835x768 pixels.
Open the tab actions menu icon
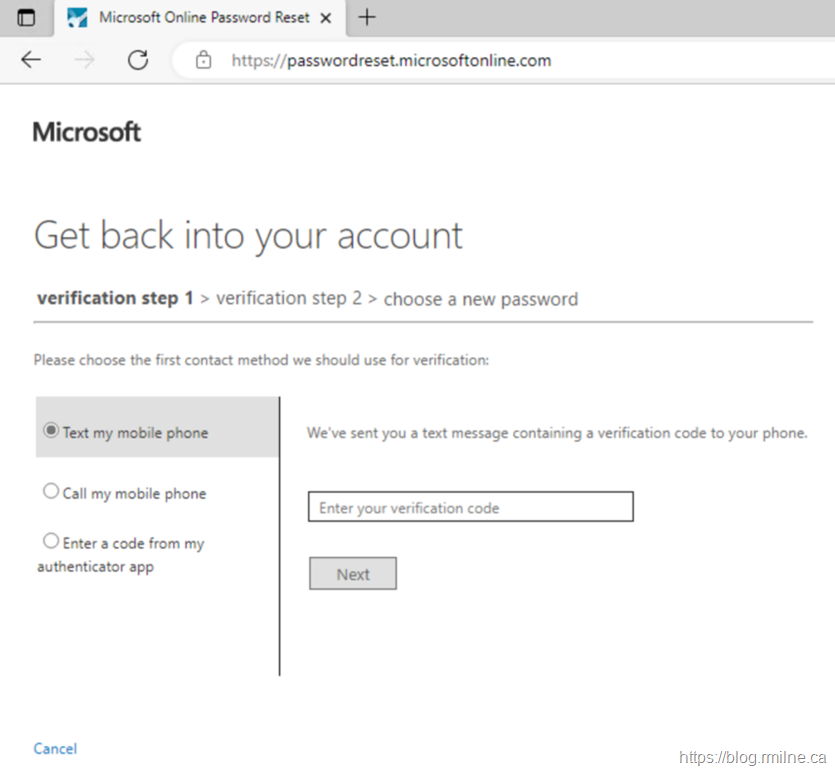click(26, 17)
